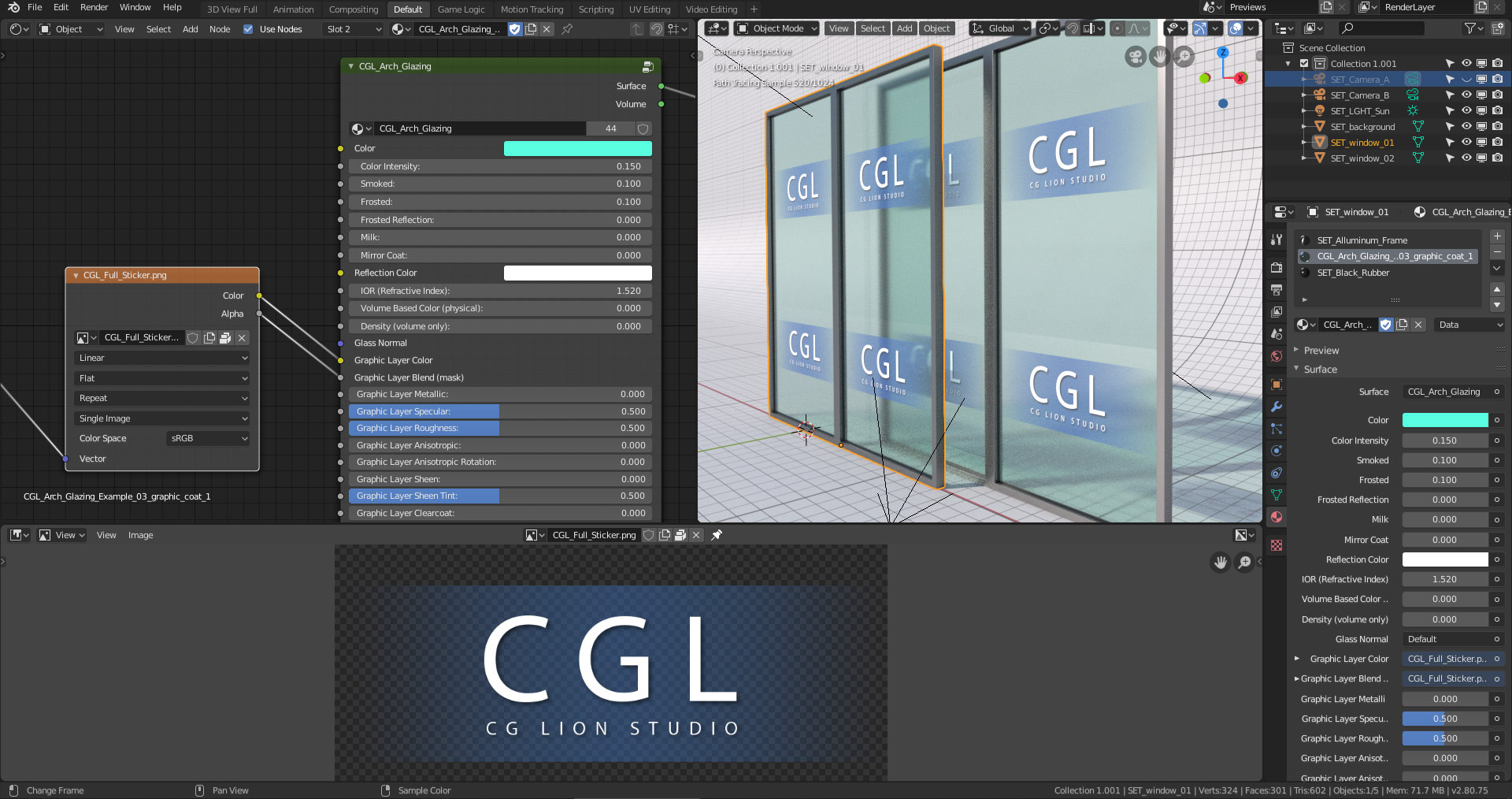This screenshot has width=1512, height=799.
Task: Open the Linear interpolation dropdown on image node
Action: [x=162, y=358]
